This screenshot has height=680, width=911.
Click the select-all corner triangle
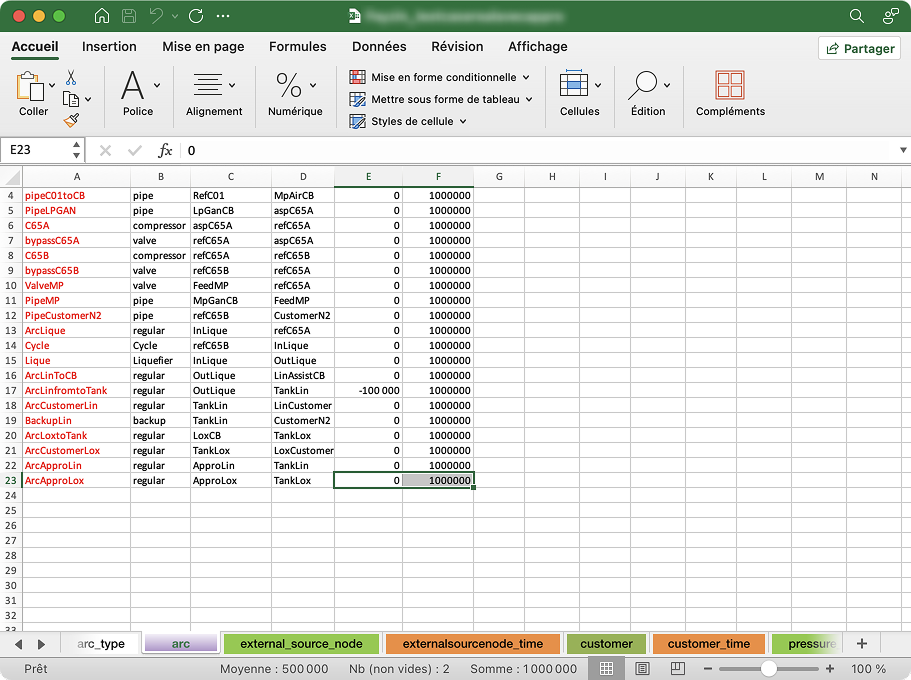click(x=12, y=176)
